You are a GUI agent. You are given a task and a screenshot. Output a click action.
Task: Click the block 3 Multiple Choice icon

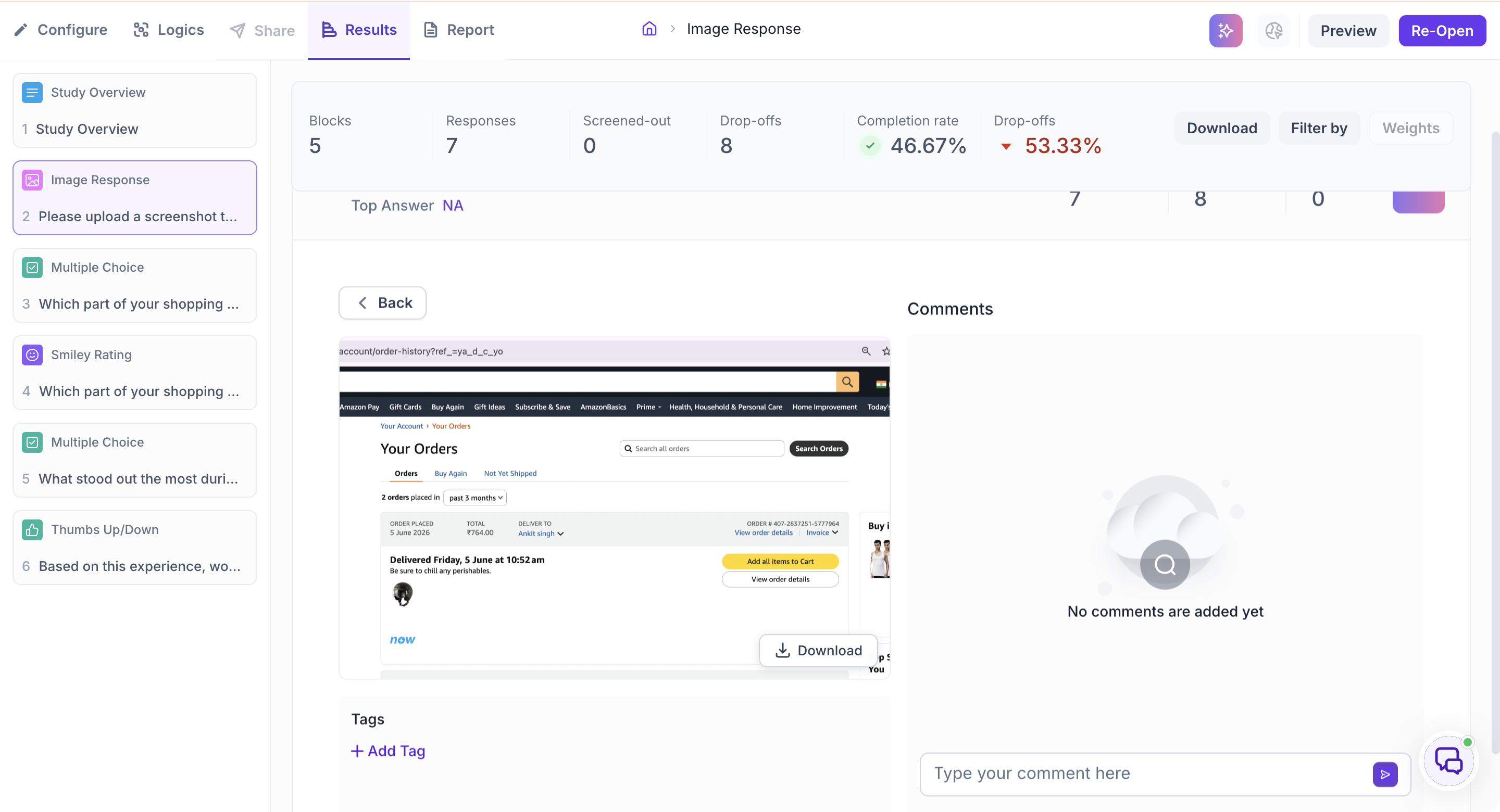tap(32, 267)
